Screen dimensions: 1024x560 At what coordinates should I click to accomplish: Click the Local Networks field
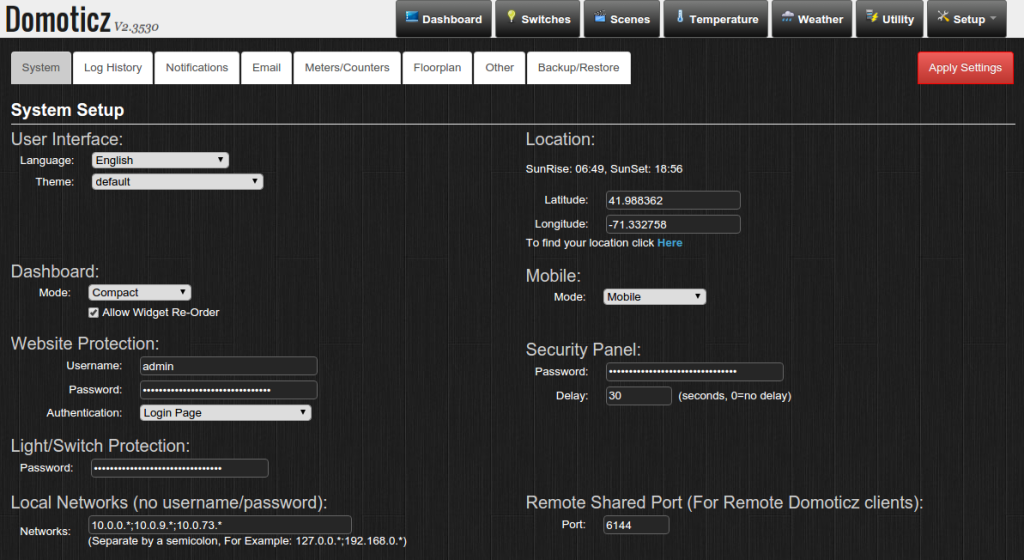219,525
